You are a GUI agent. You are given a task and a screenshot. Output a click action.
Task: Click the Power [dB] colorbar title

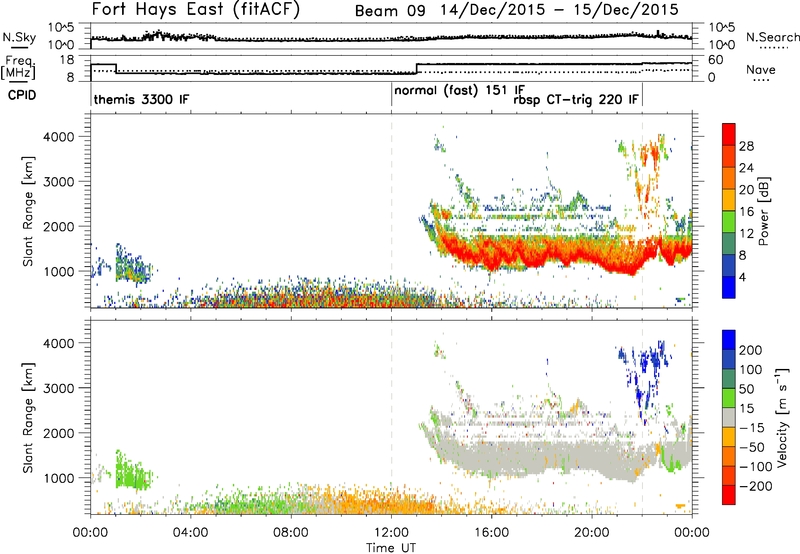763,211
